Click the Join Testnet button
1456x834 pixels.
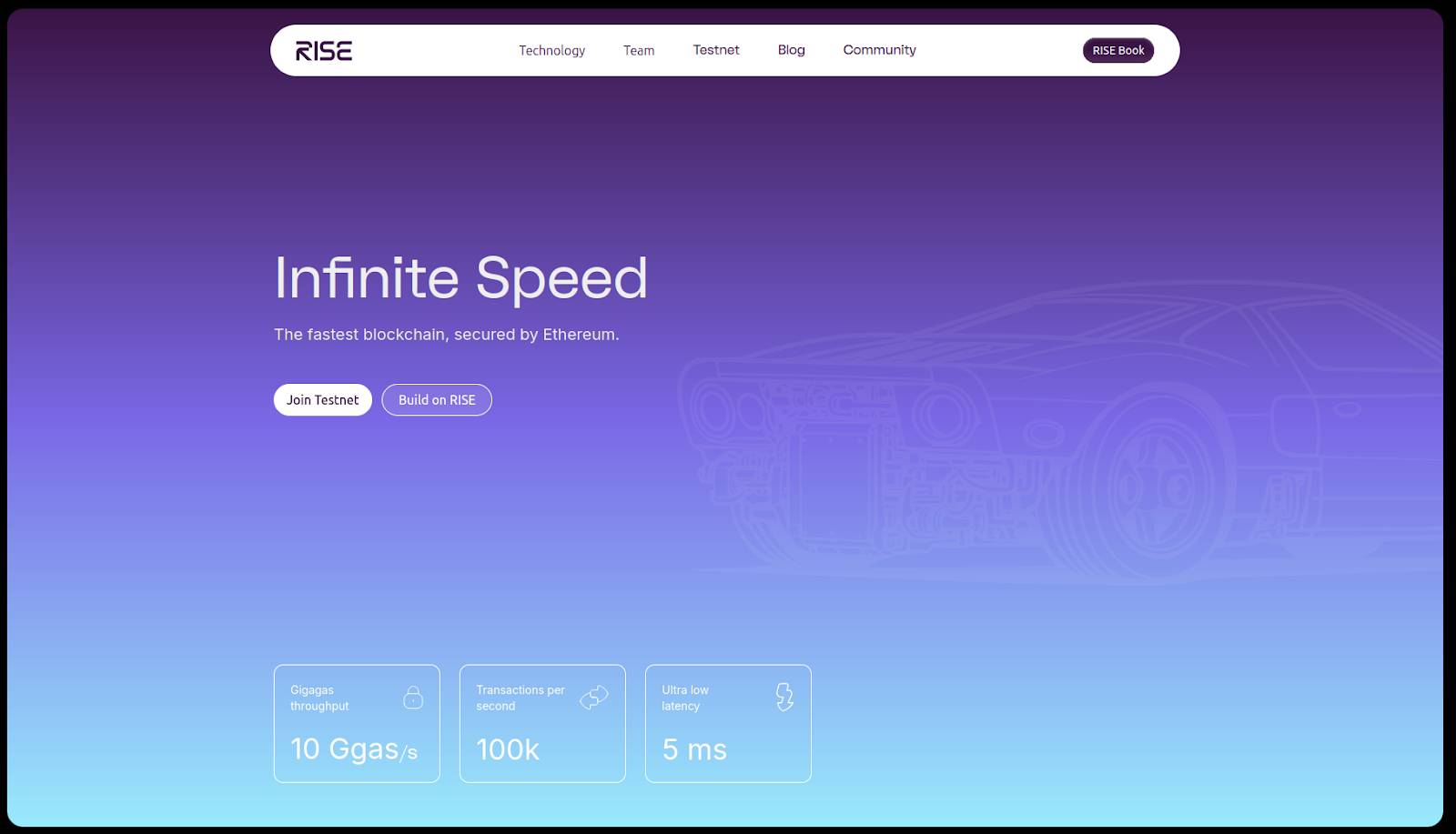click(323, 400)
